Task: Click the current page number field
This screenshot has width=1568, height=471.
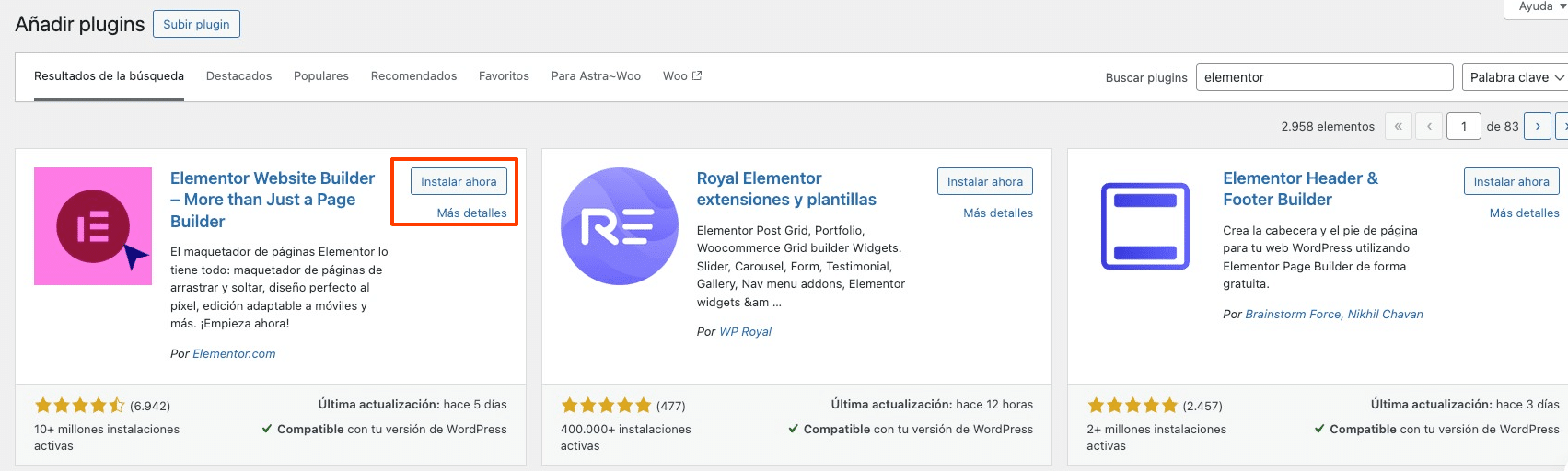Action: 1463,126
